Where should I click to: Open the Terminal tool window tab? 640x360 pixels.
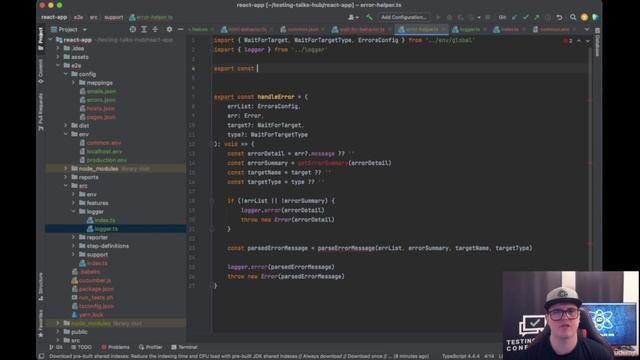pos(184,347)
